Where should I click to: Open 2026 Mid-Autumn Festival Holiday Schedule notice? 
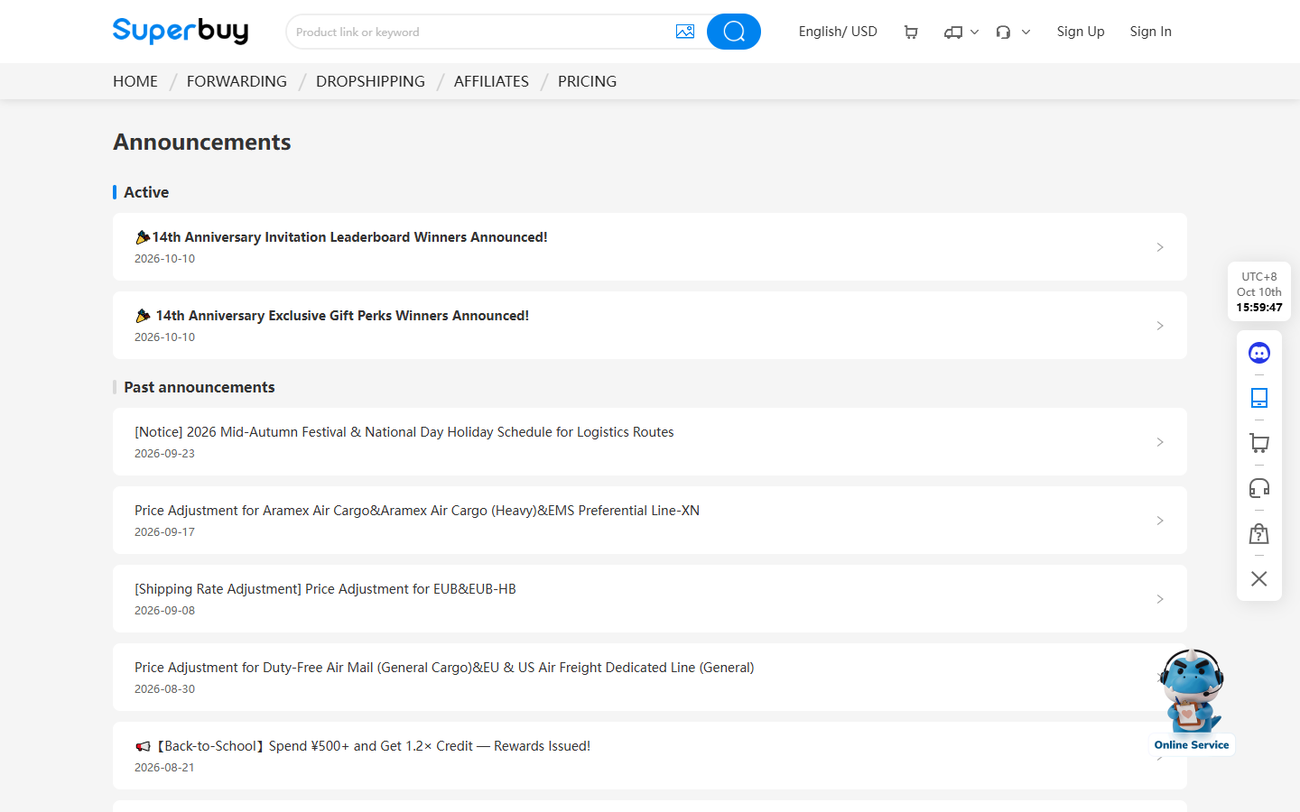(x=650, y=442)
